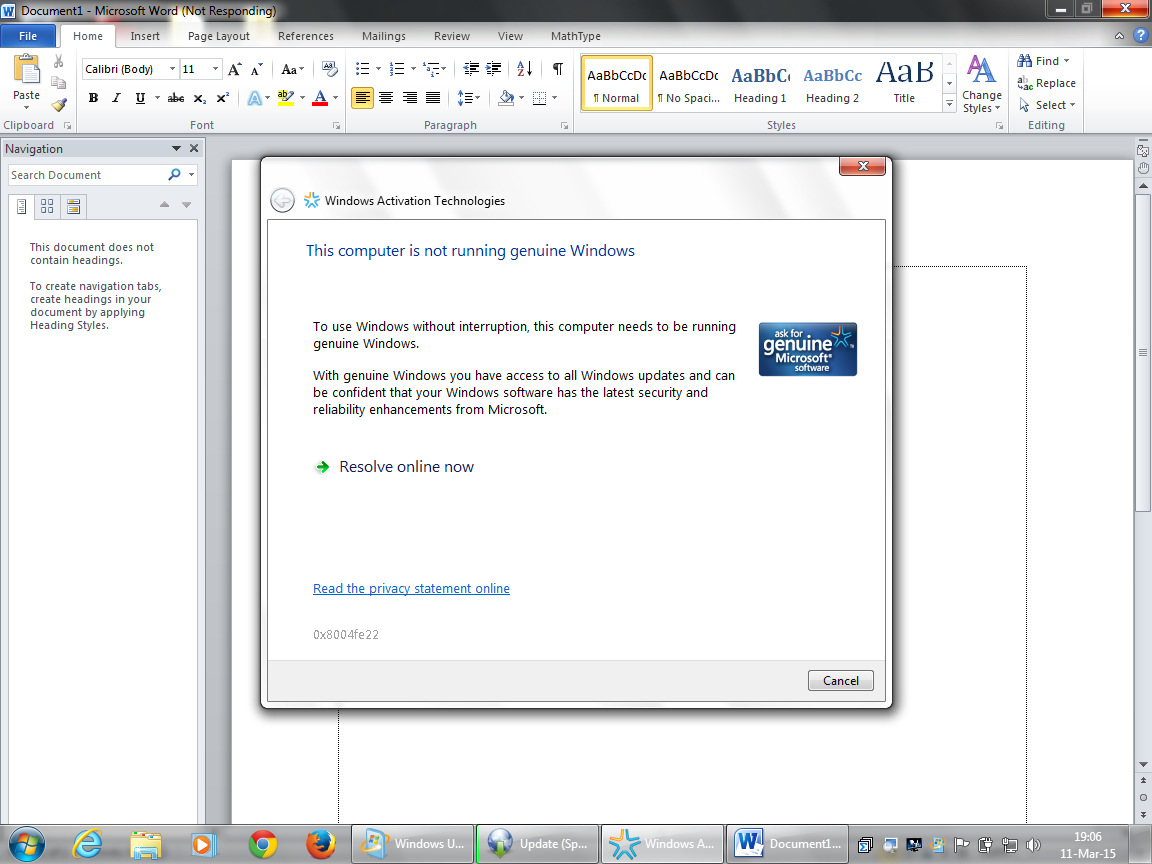The height and width of the screenshot is (864, 1152).
Task: Close the Navigation pane
Action: (x=194, y=148)
